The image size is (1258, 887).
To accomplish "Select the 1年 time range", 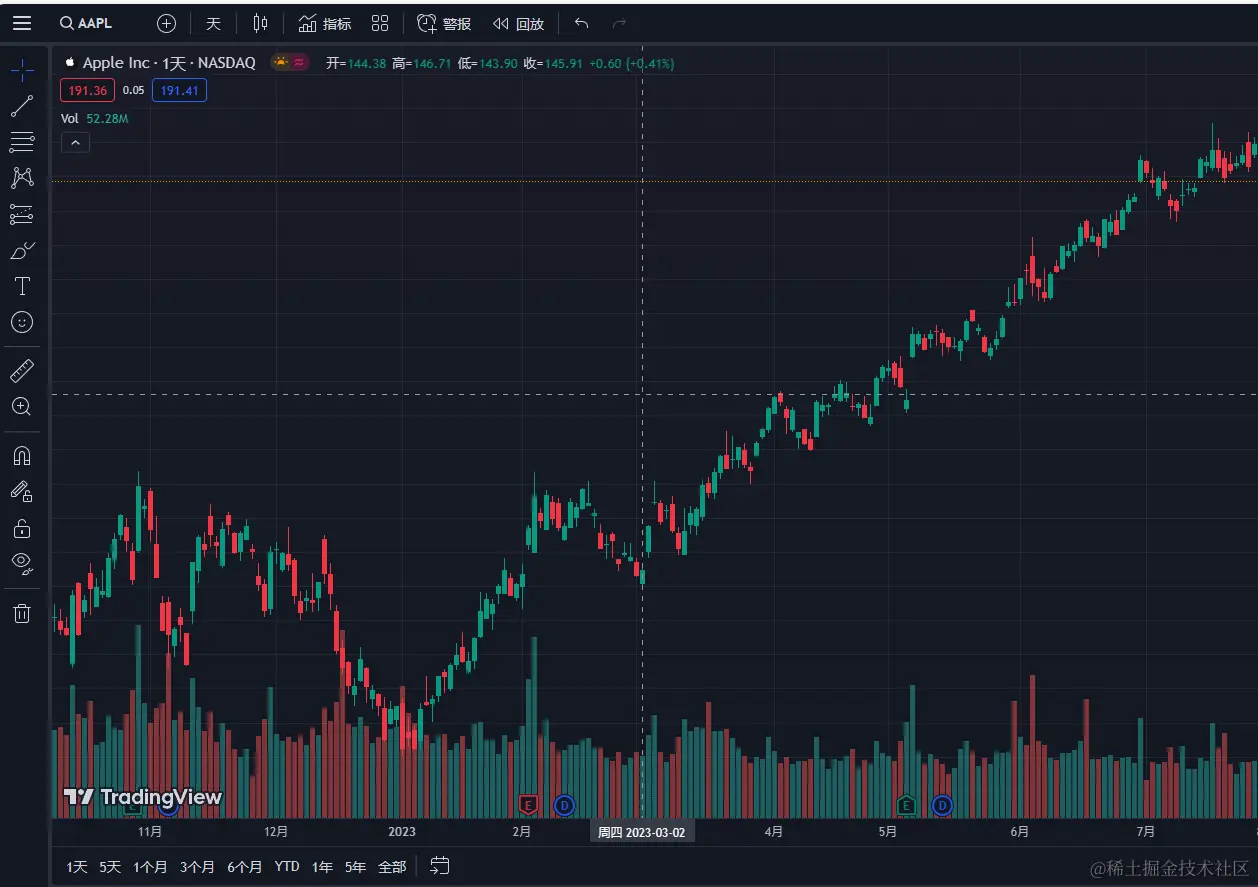I will [322, 867].
